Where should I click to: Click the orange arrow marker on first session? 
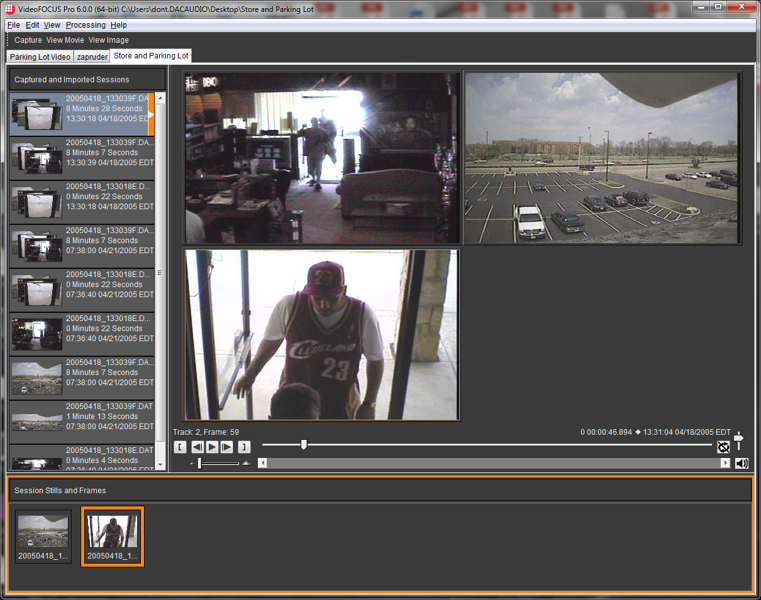coord(151,115)
